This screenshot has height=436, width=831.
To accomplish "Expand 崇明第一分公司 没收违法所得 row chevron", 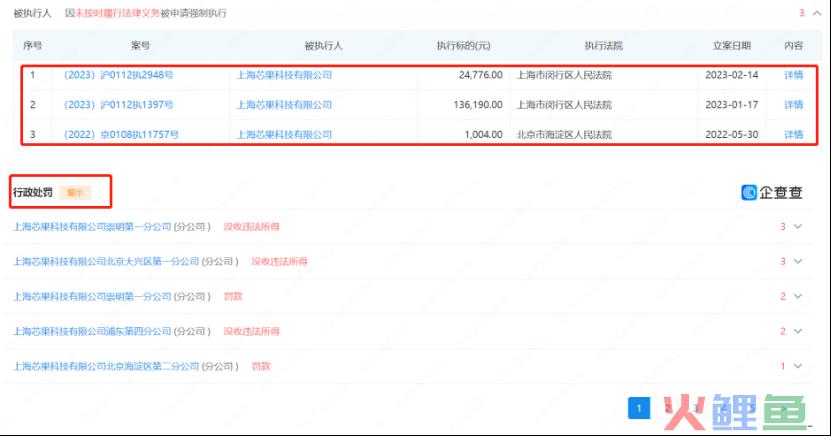I will point(798,227).
